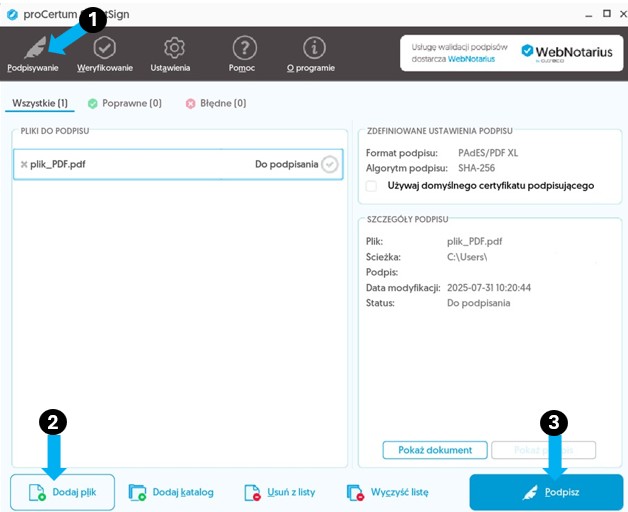
Task: Switch to the Błędne (0) tab
Action: [x=216, y=103]
